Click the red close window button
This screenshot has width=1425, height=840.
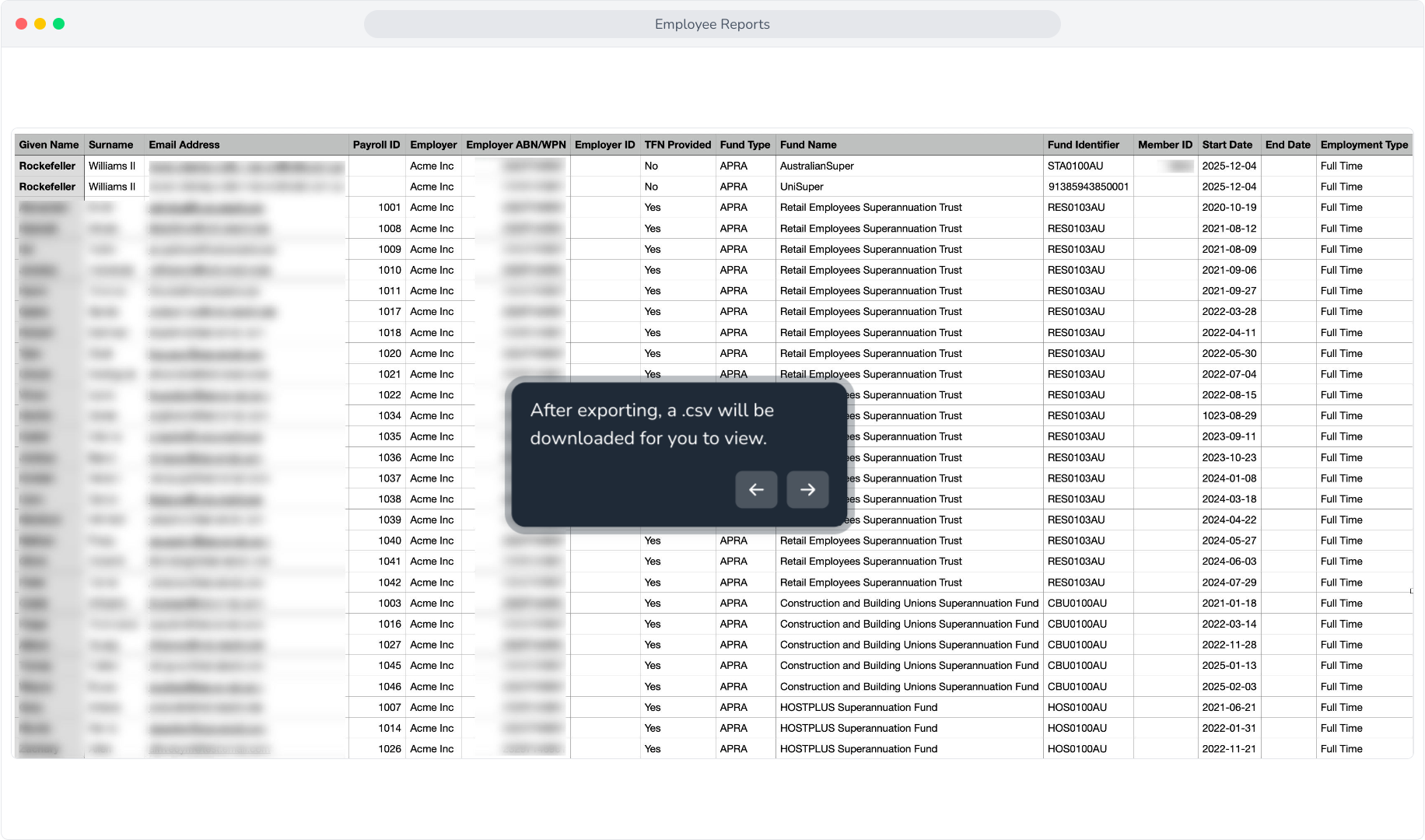click(22, 23)
